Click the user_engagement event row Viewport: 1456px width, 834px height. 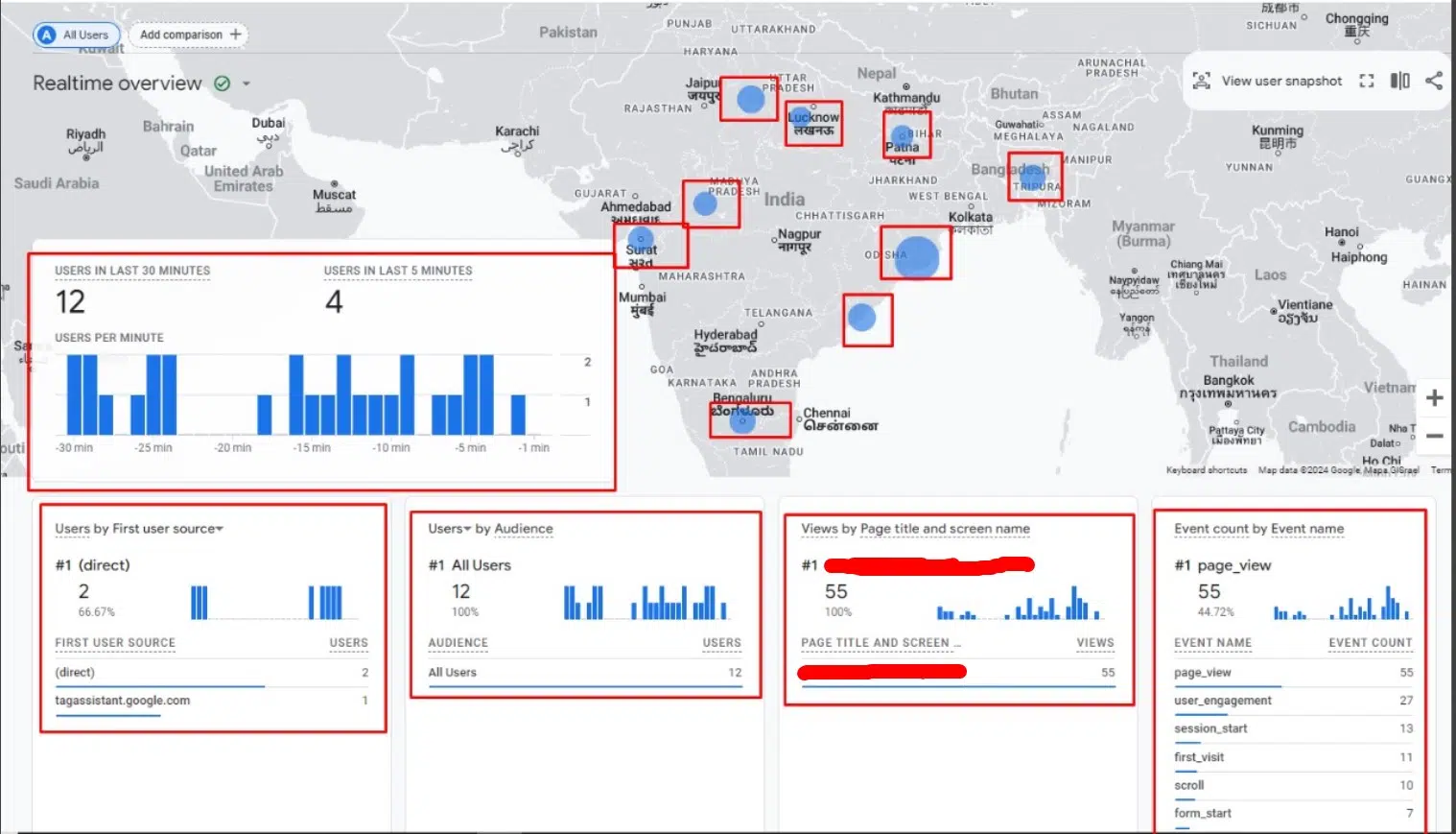pos(1222,701)
